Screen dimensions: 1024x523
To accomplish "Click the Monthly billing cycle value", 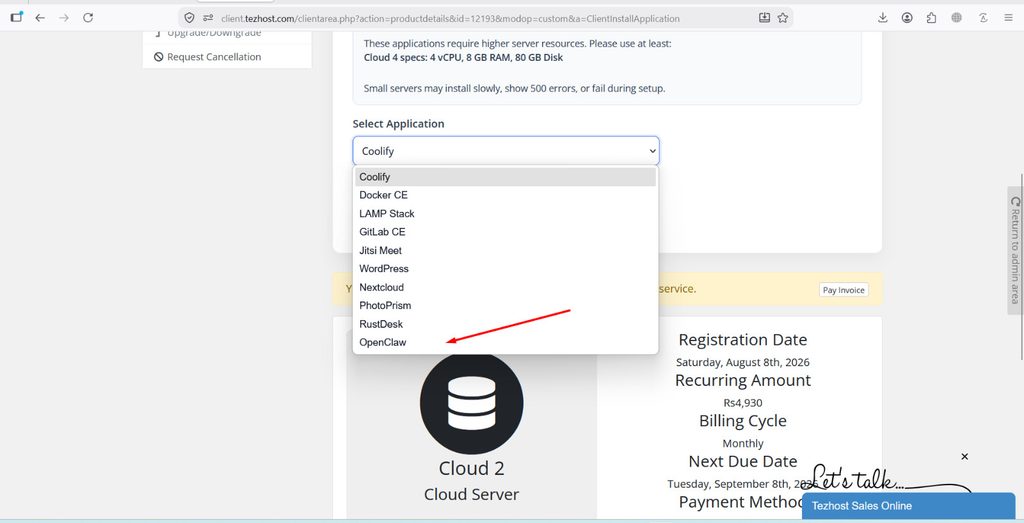I will 743,443.
